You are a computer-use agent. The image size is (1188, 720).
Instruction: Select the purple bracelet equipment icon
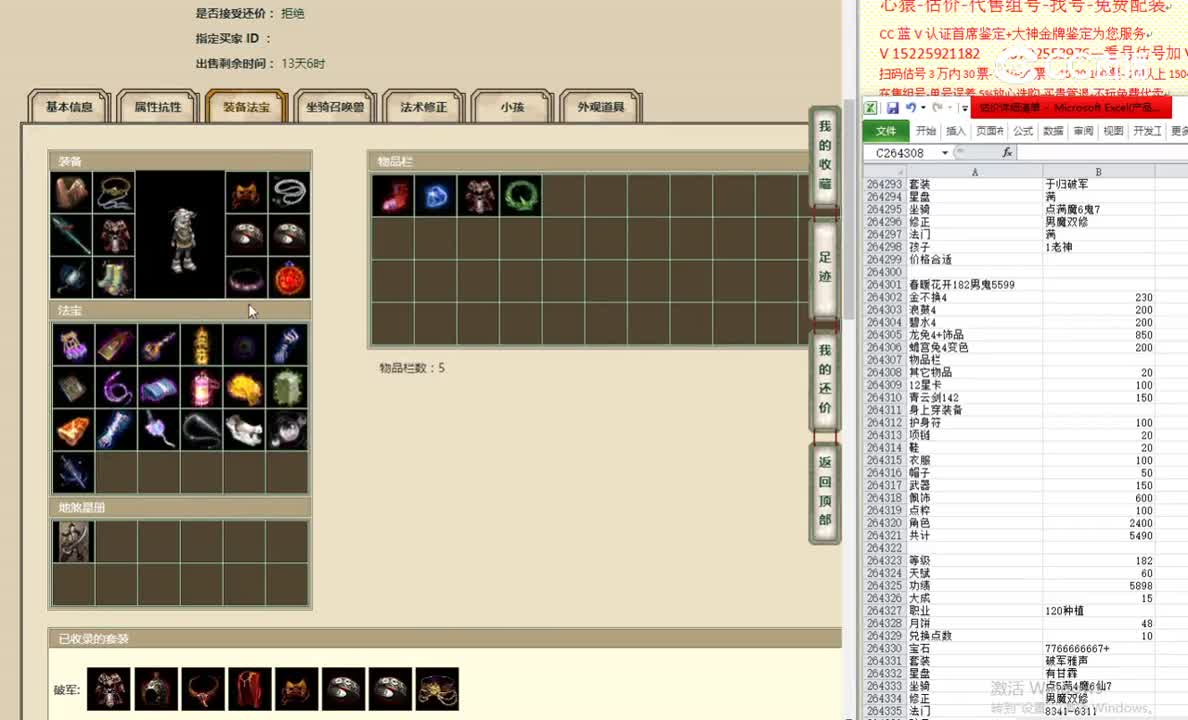click(x=246, y=277)
